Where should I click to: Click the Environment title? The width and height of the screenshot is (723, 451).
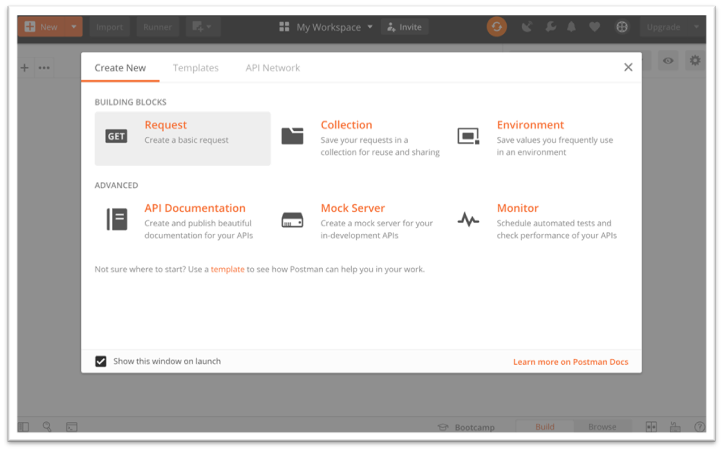point(530,125)
